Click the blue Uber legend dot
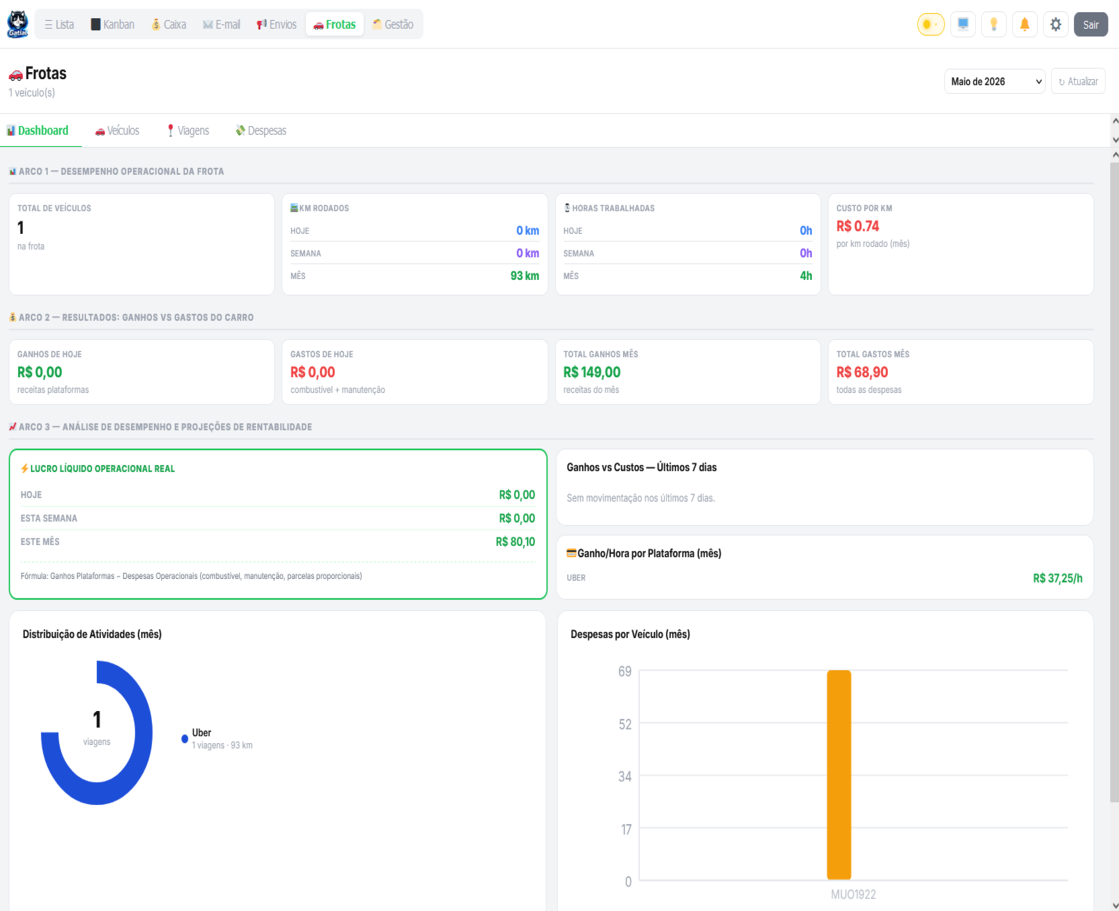Screen dimensions: 1119x911 [185, 739]
